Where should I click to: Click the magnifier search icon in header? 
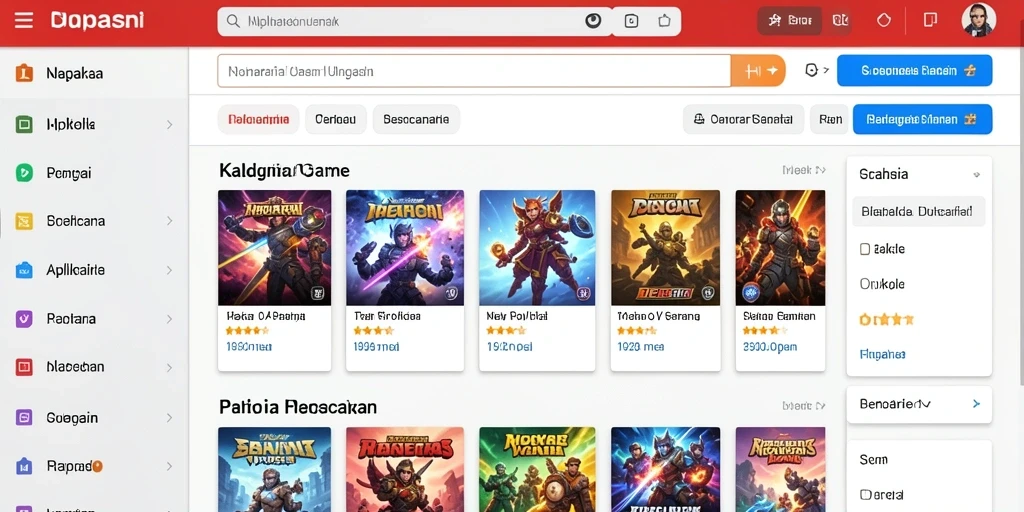[232, 22]
